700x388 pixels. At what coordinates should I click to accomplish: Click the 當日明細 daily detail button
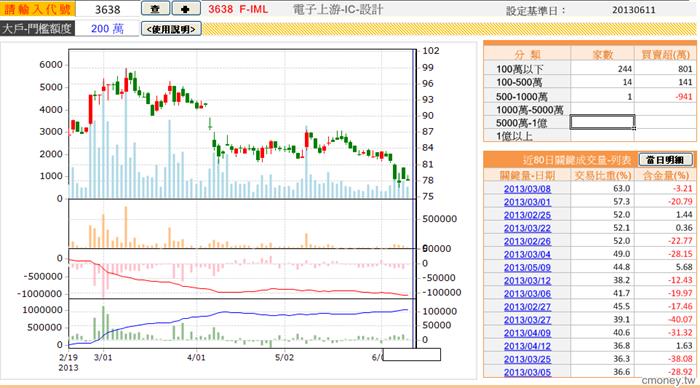coord(665,159)
